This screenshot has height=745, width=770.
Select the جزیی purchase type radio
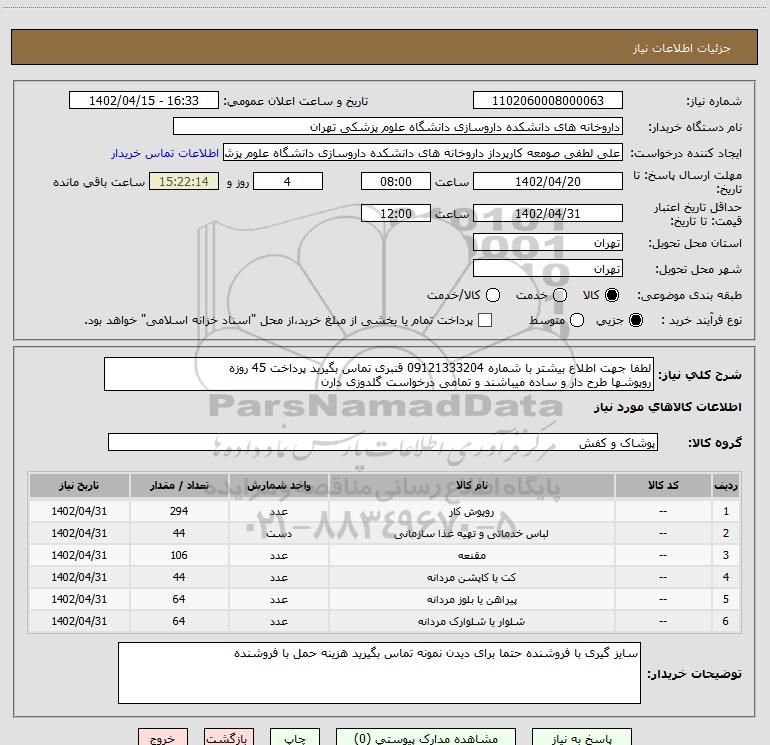coord(636,320)
